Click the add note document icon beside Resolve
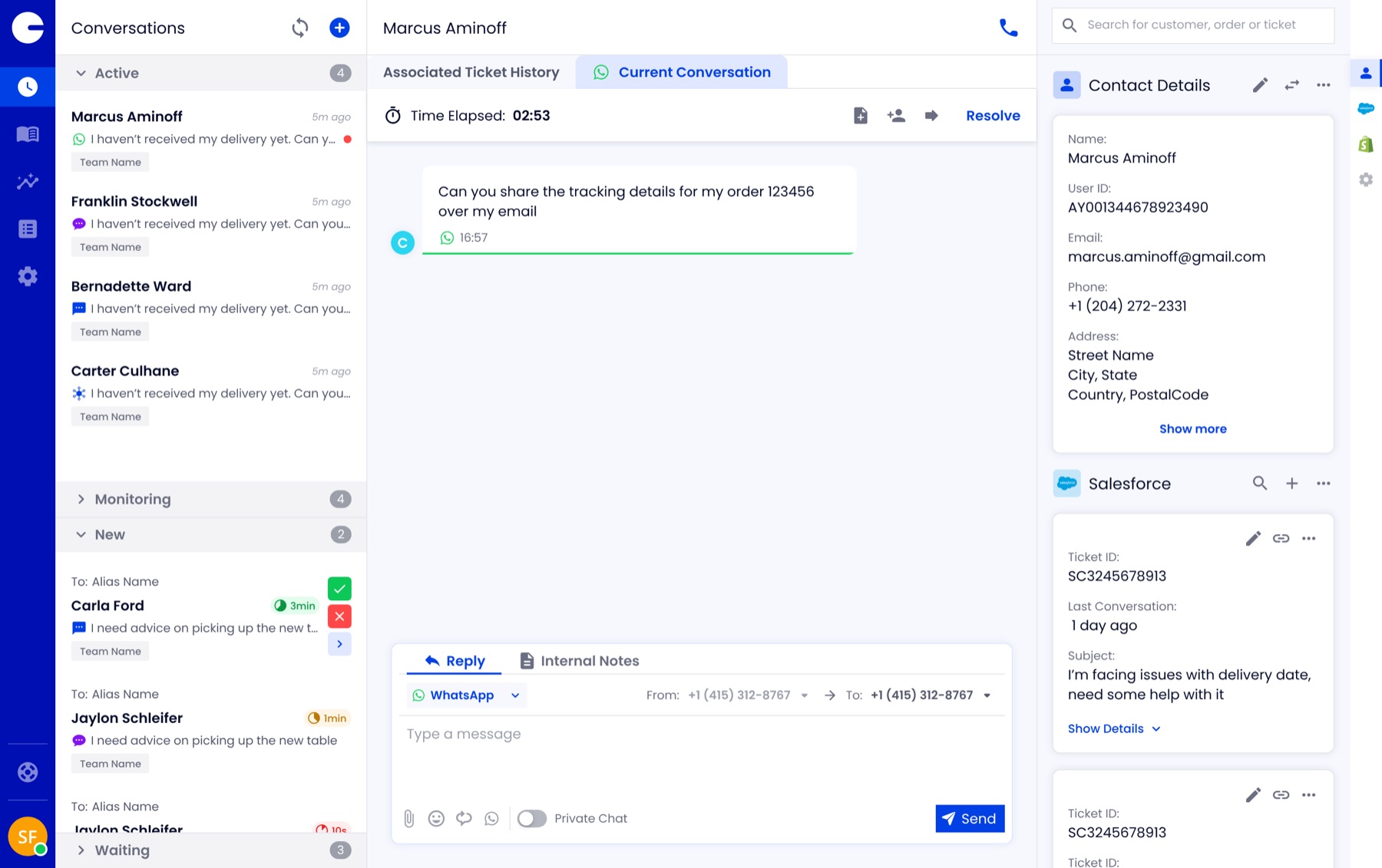Viewport: 1382px width, 868px height. [x=861, y=116]
